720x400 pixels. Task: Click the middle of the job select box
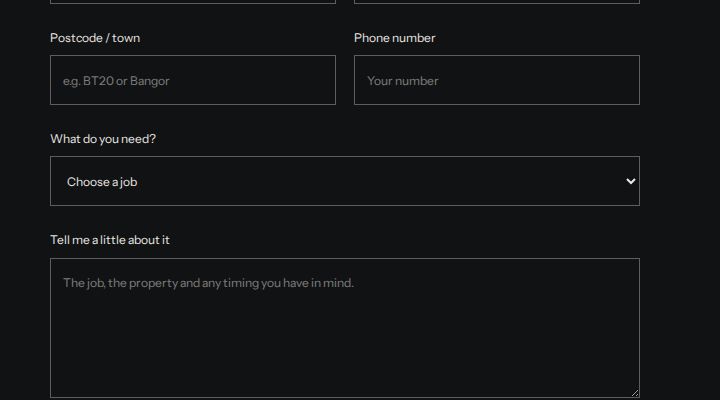[345, 181]
